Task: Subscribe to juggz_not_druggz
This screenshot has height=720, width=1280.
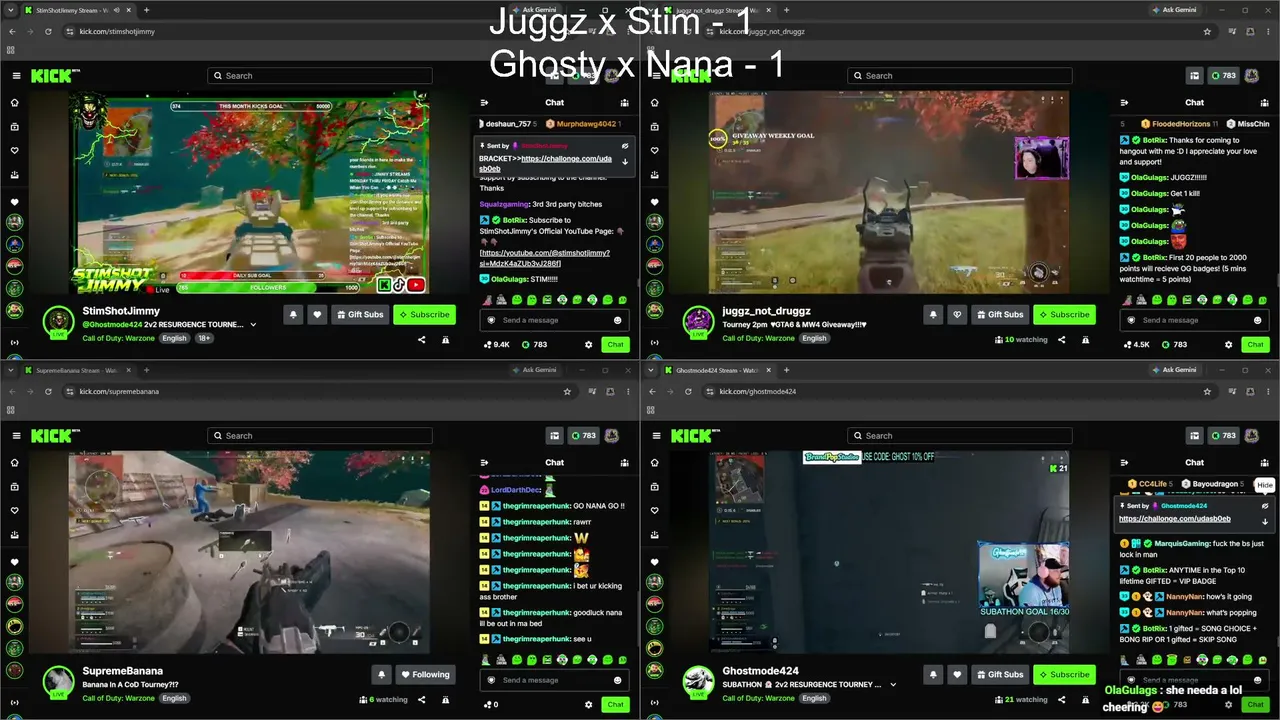Action: 1064,314
